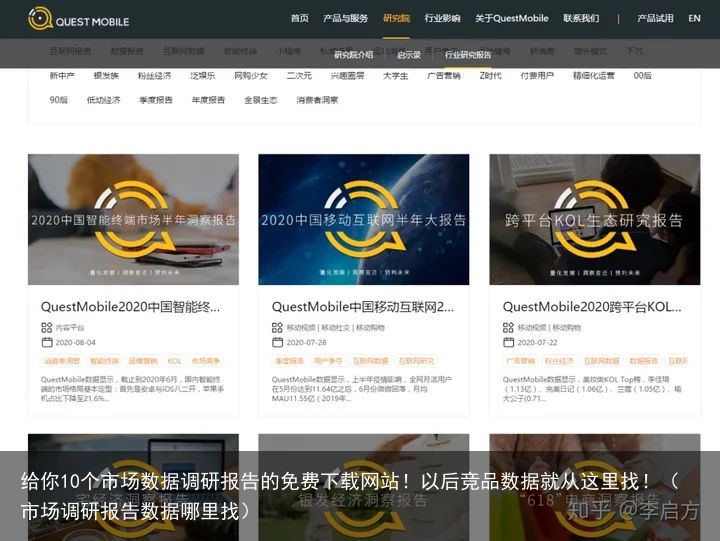Click the calendar icon beside 2020-08-04

tap(47, 342)
